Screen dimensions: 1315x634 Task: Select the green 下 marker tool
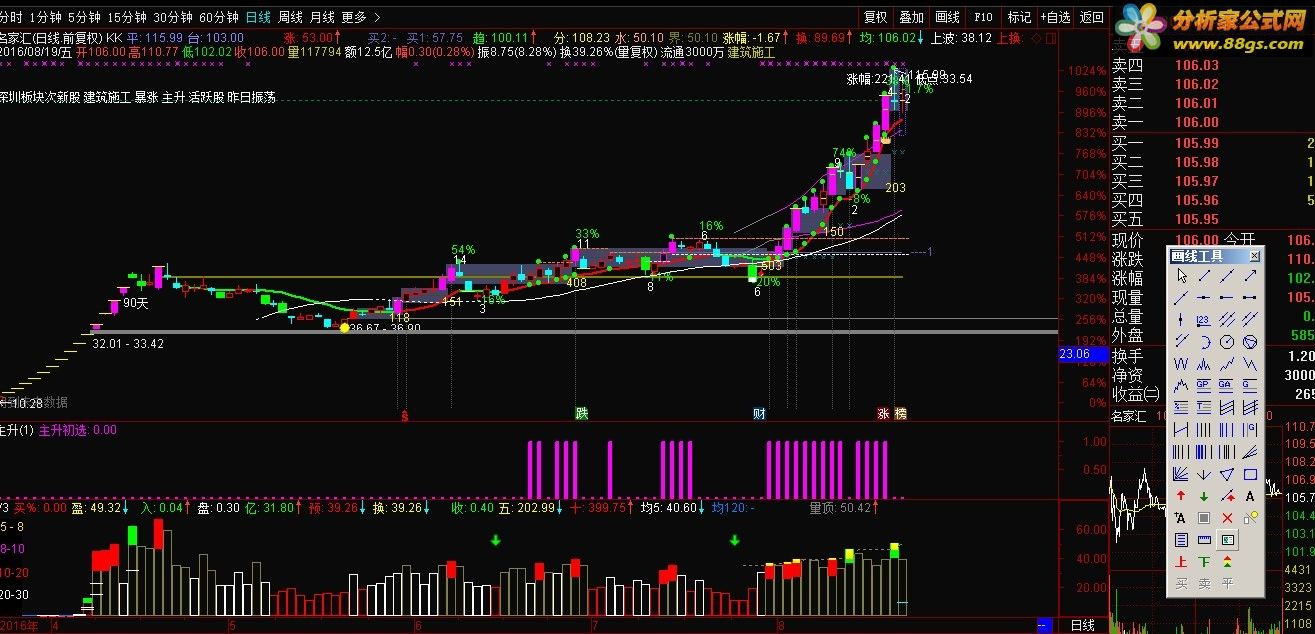(1203, 562)
